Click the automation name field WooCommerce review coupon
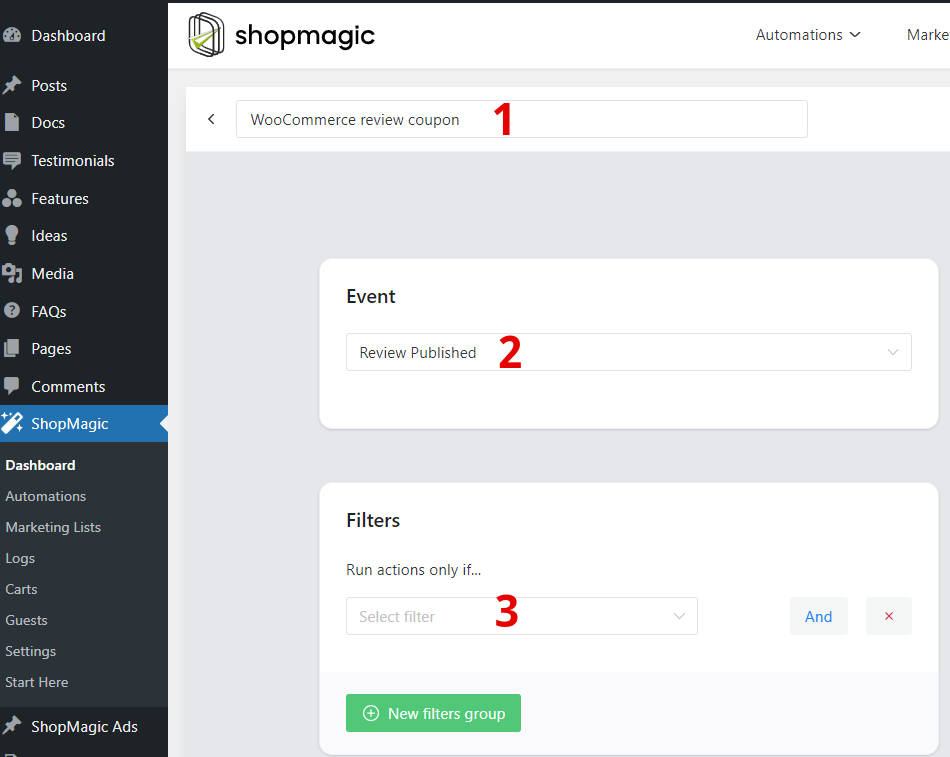Image resolution: width=950 pixels, height=757 pixels. click(522, 119)
